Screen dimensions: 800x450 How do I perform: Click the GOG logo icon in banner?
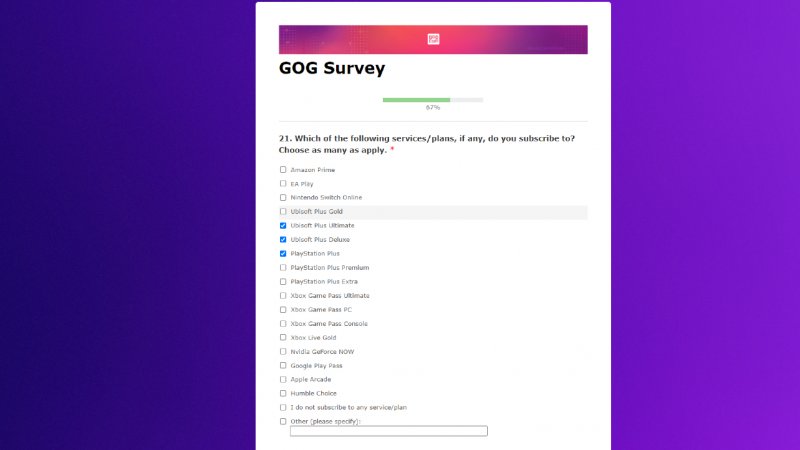point(433,39)
